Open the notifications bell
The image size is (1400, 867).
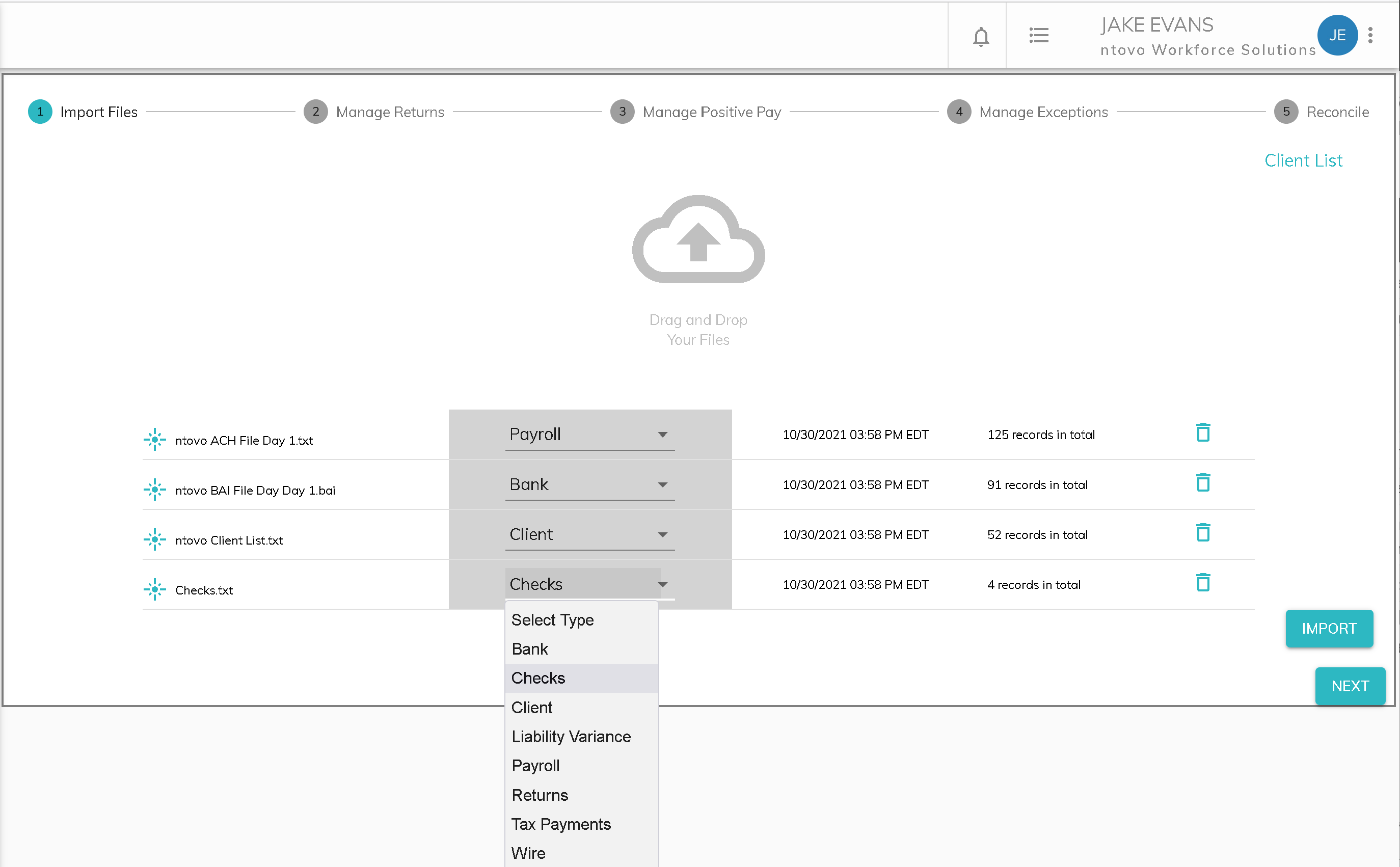(x=981, y=37)
